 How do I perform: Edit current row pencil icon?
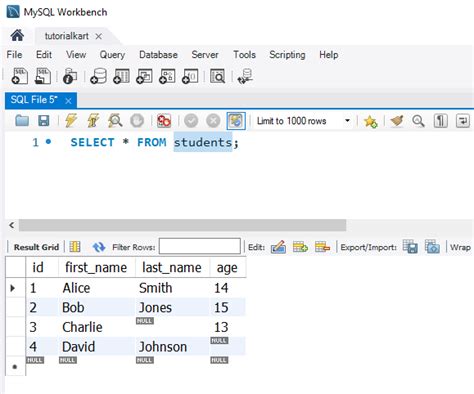point(278,247)
